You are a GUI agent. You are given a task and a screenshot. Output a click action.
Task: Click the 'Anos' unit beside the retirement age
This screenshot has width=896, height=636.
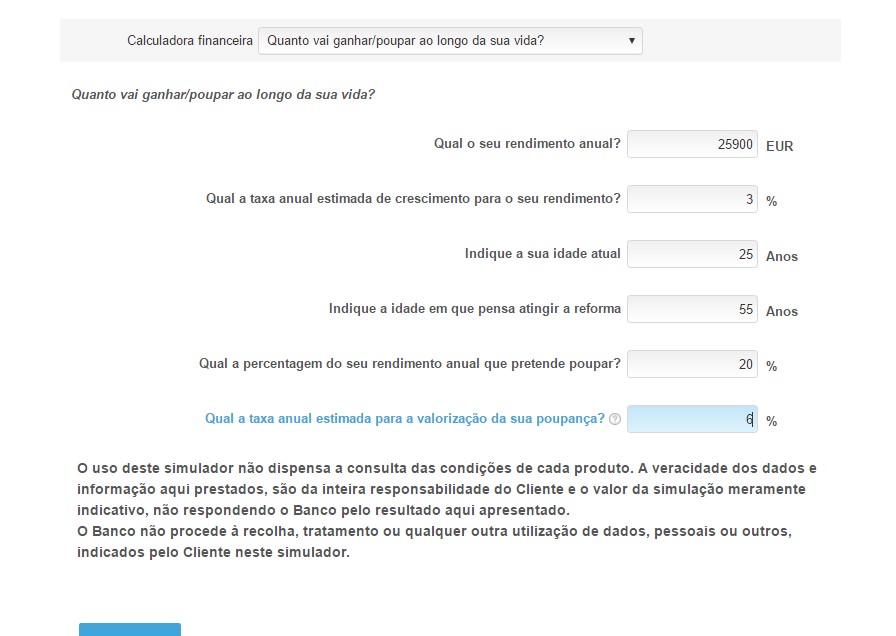(x=781, y=311)
